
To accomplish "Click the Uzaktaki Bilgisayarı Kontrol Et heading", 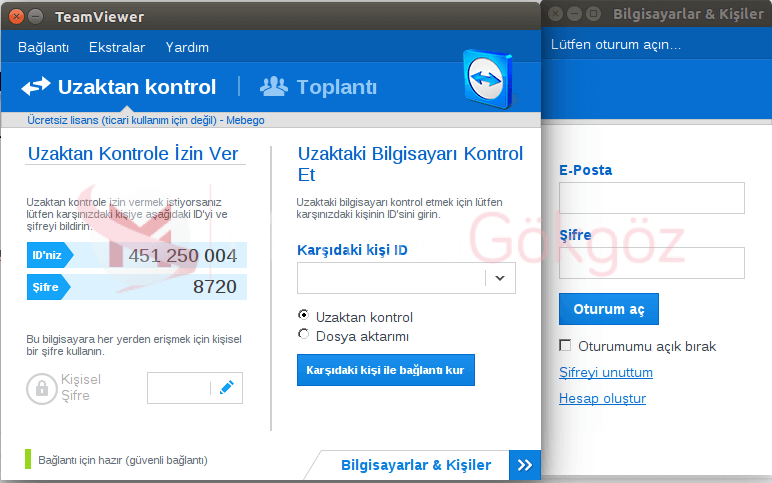I will (410, 164).
